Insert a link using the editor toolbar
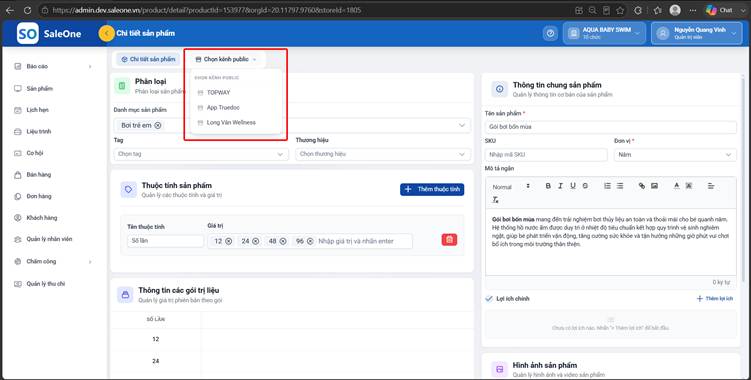Screen dimensions: 751x380 point(642,186)
